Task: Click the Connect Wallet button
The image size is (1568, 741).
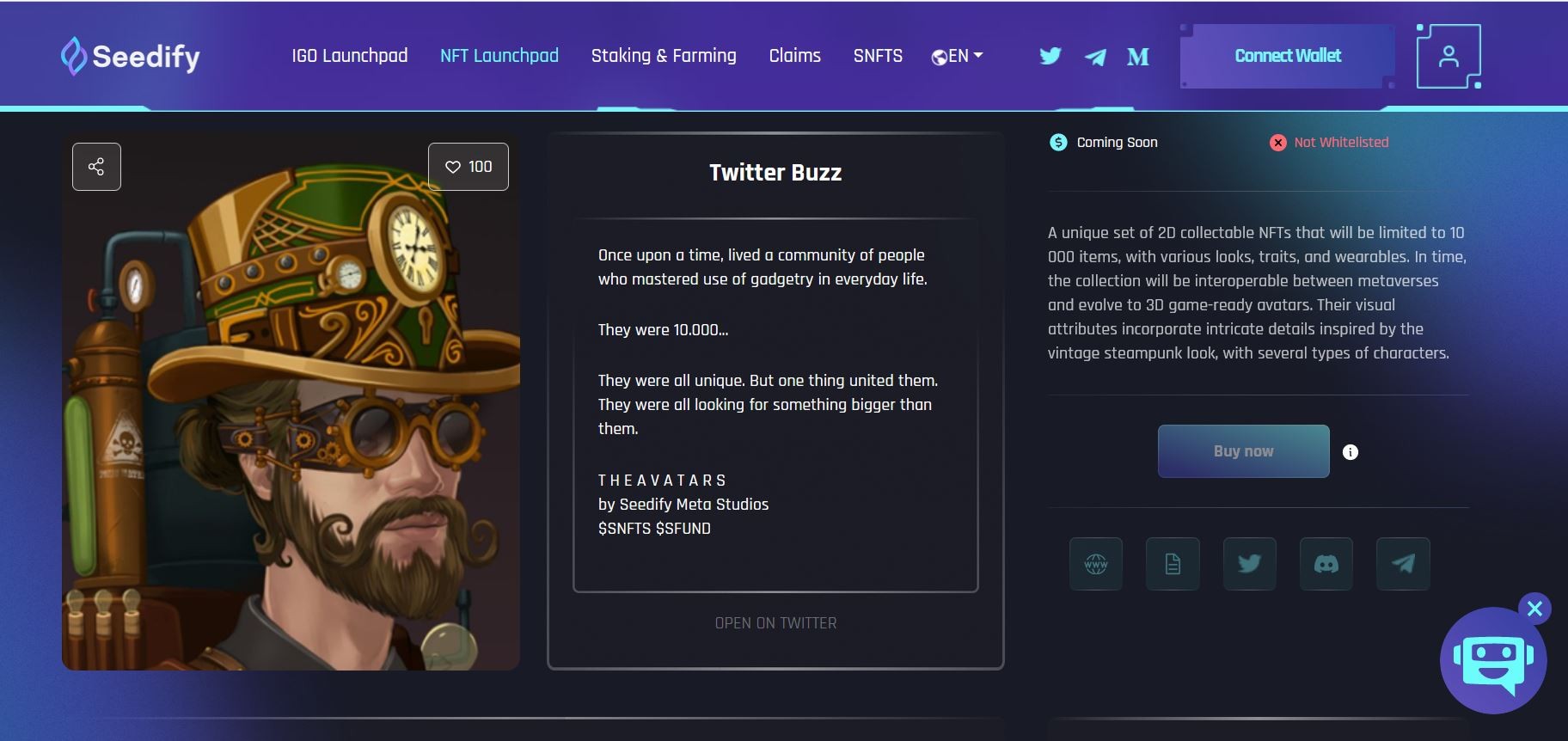Action: click(x=1288, y=56)
